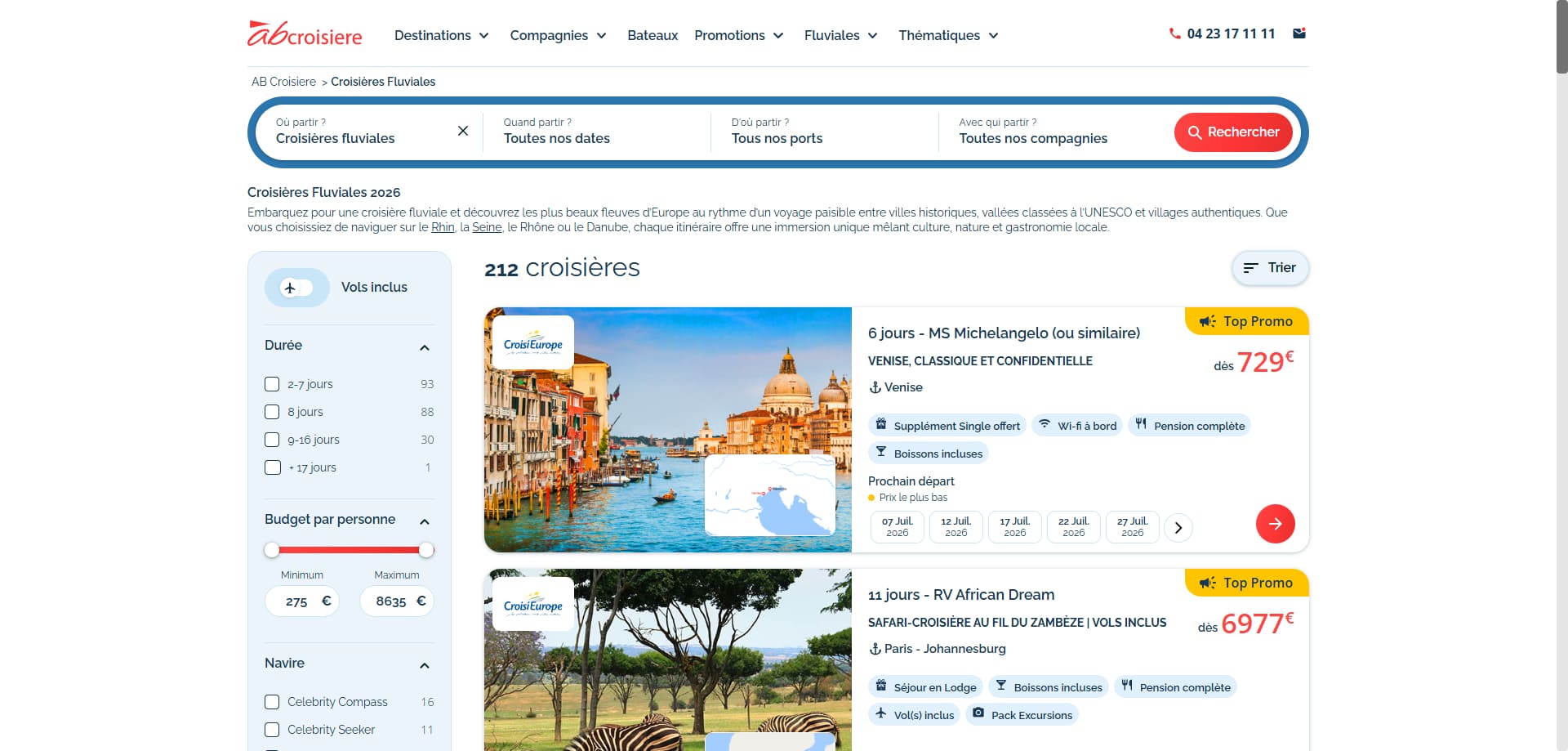Click the camera icon in Pack Excursions tag
Screen dimensions: 1568x751
[978, 713]
